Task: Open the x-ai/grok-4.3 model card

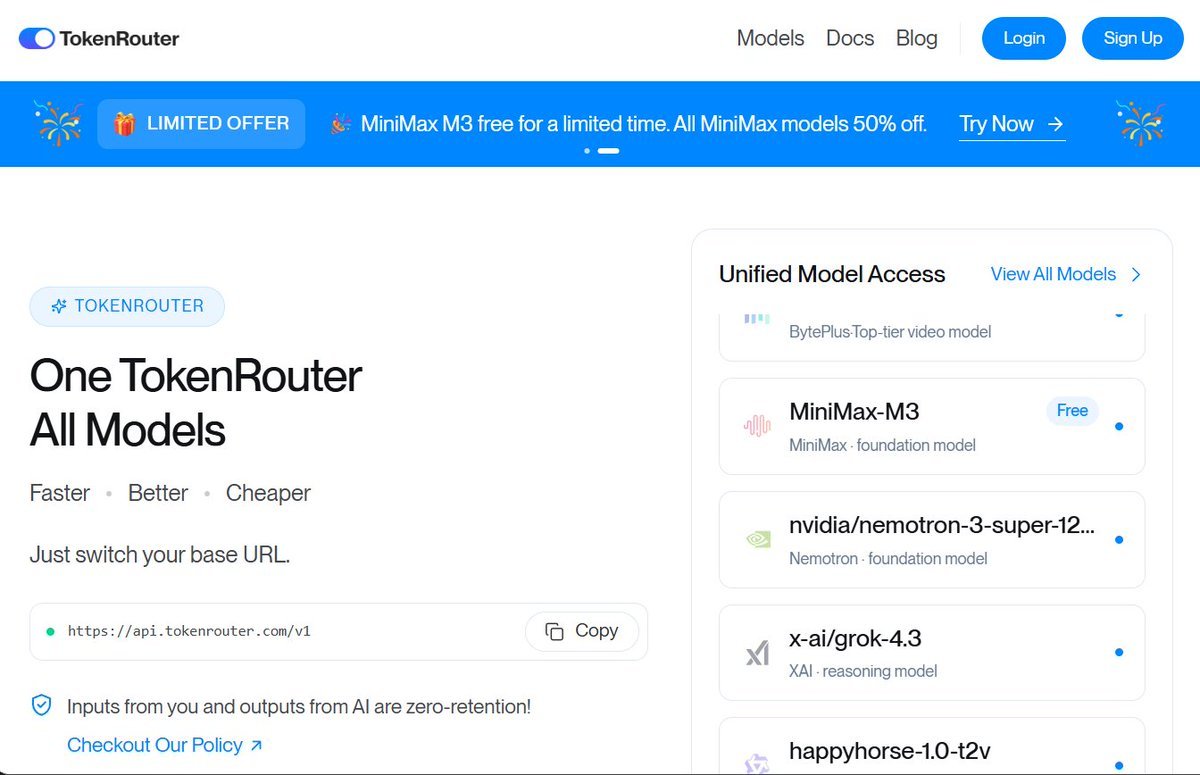Action: pos(932,653)
